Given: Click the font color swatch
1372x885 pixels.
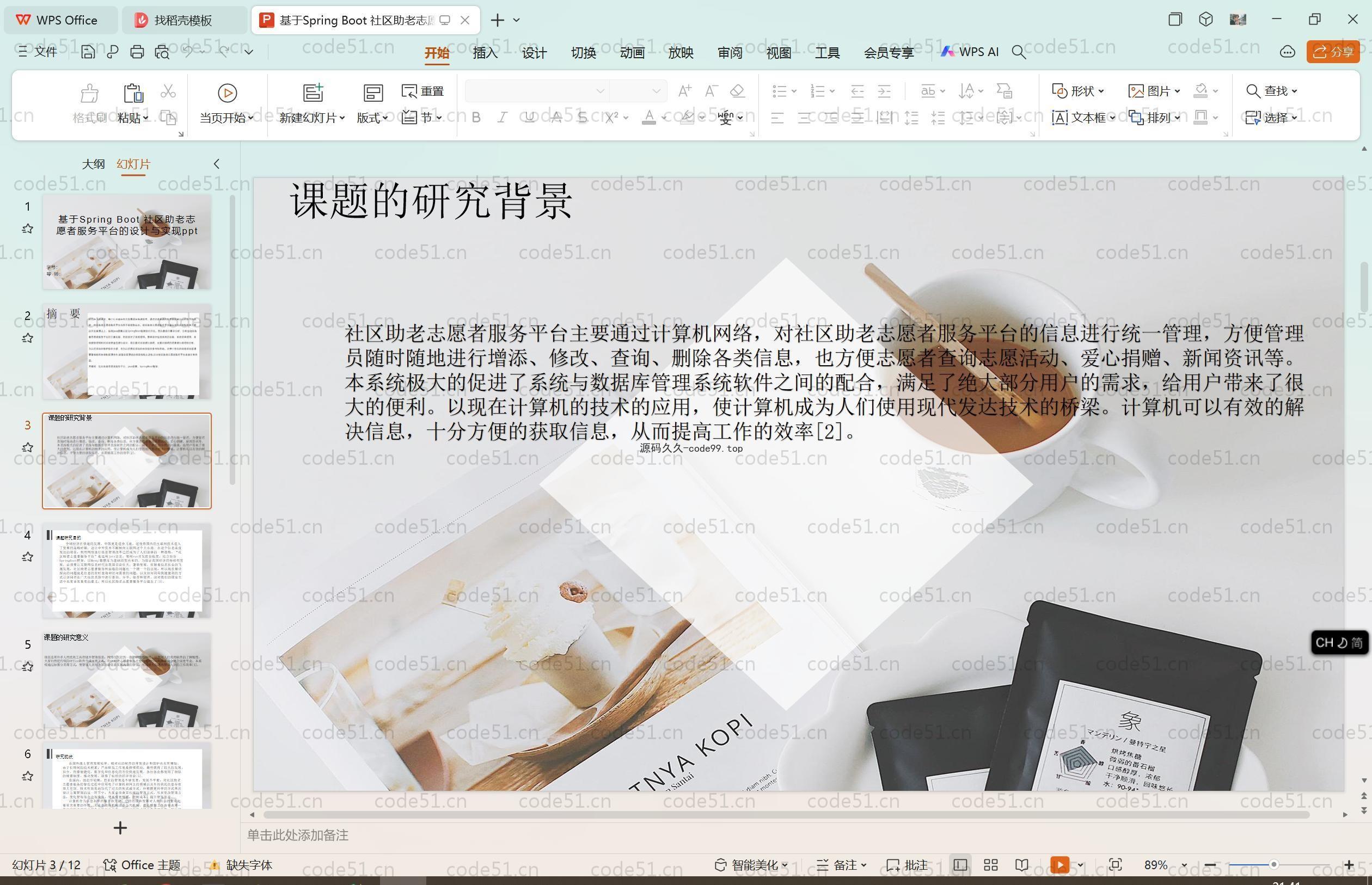Looking at the screenshot, I should 649,118.
